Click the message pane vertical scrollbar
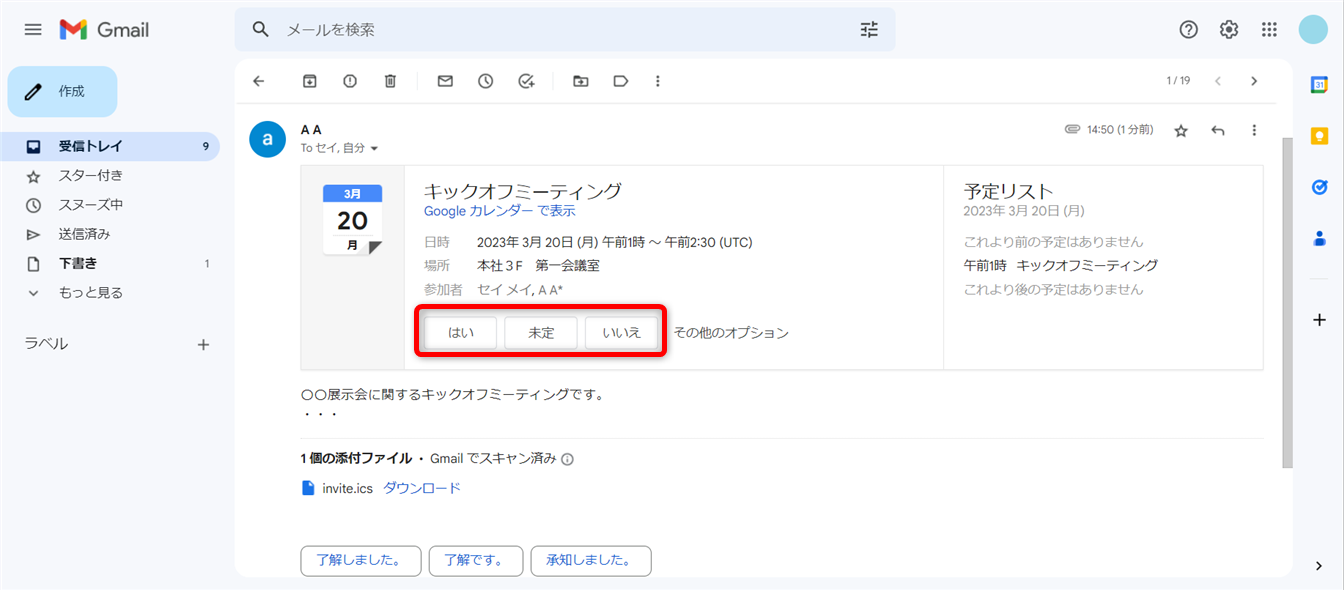Viewport: 1344px width, 590px height. (x=1287, y=300)
